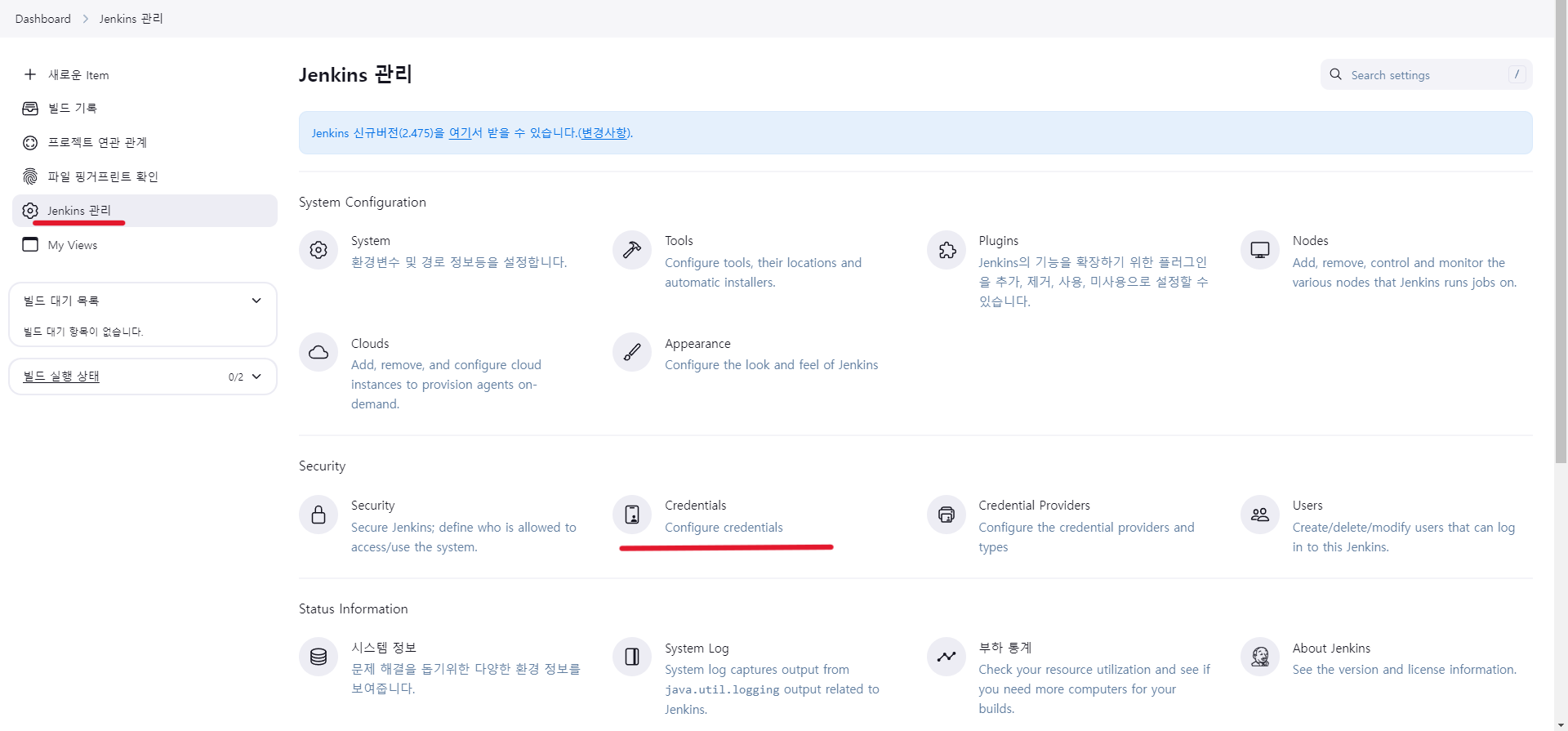Click the Credential Providers description text
The width and height of the screenshot is (1568, 731).
pyautogui.click(x=1086, y=537)
